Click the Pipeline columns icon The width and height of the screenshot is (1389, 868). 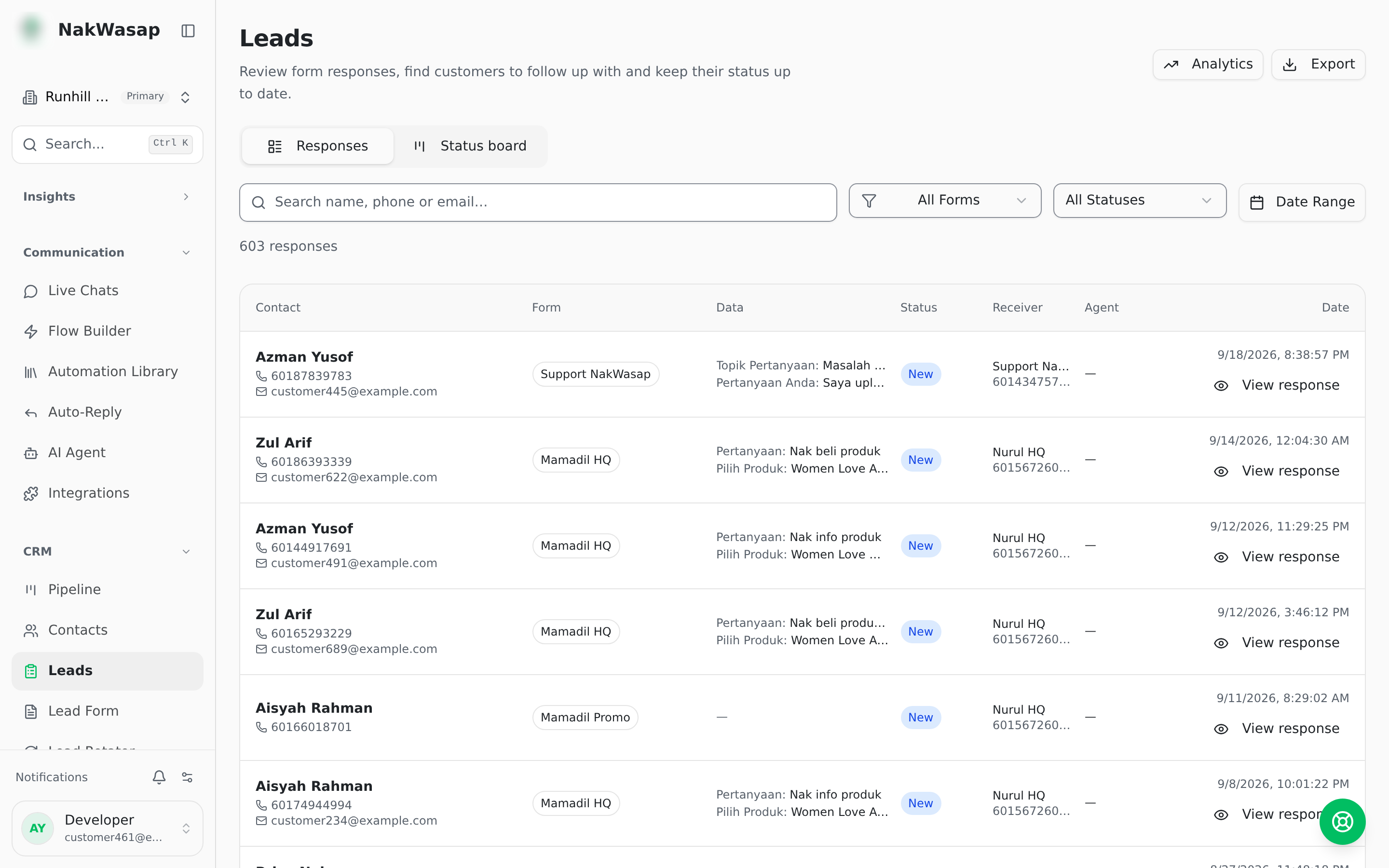(x=31, y=590)
